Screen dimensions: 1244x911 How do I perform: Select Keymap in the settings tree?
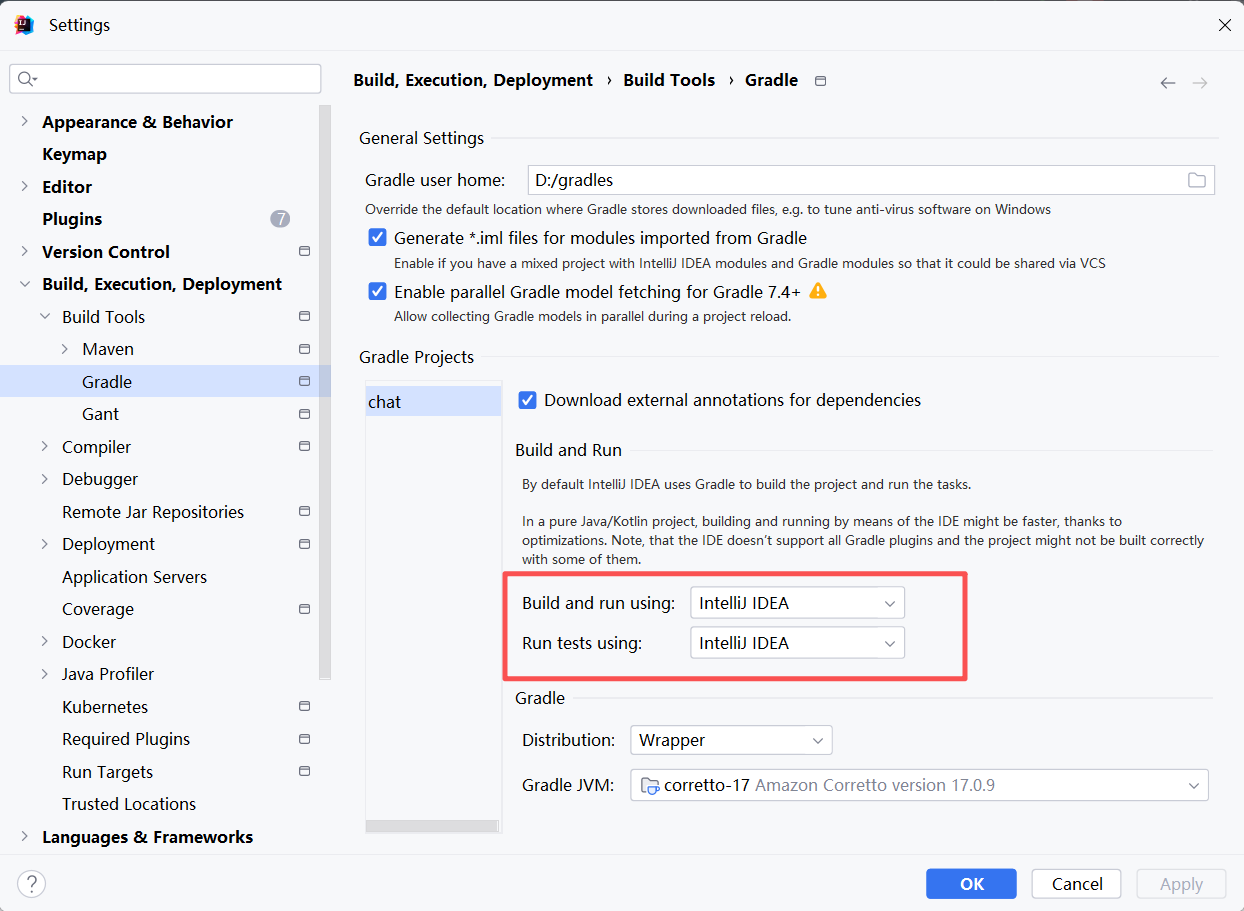74,154
